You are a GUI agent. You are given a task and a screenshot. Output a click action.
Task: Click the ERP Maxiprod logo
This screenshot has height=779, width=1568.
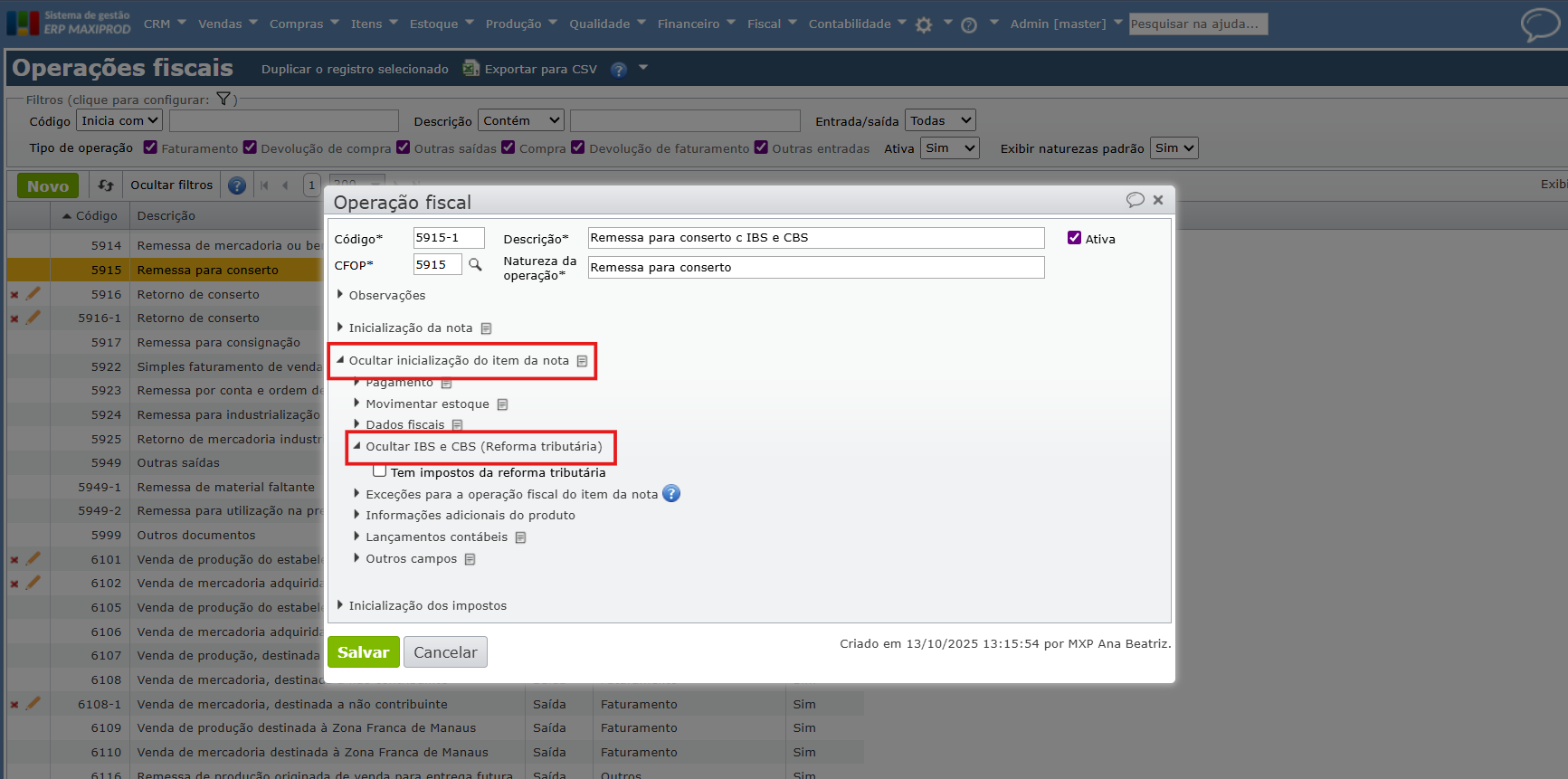point(69,24)
